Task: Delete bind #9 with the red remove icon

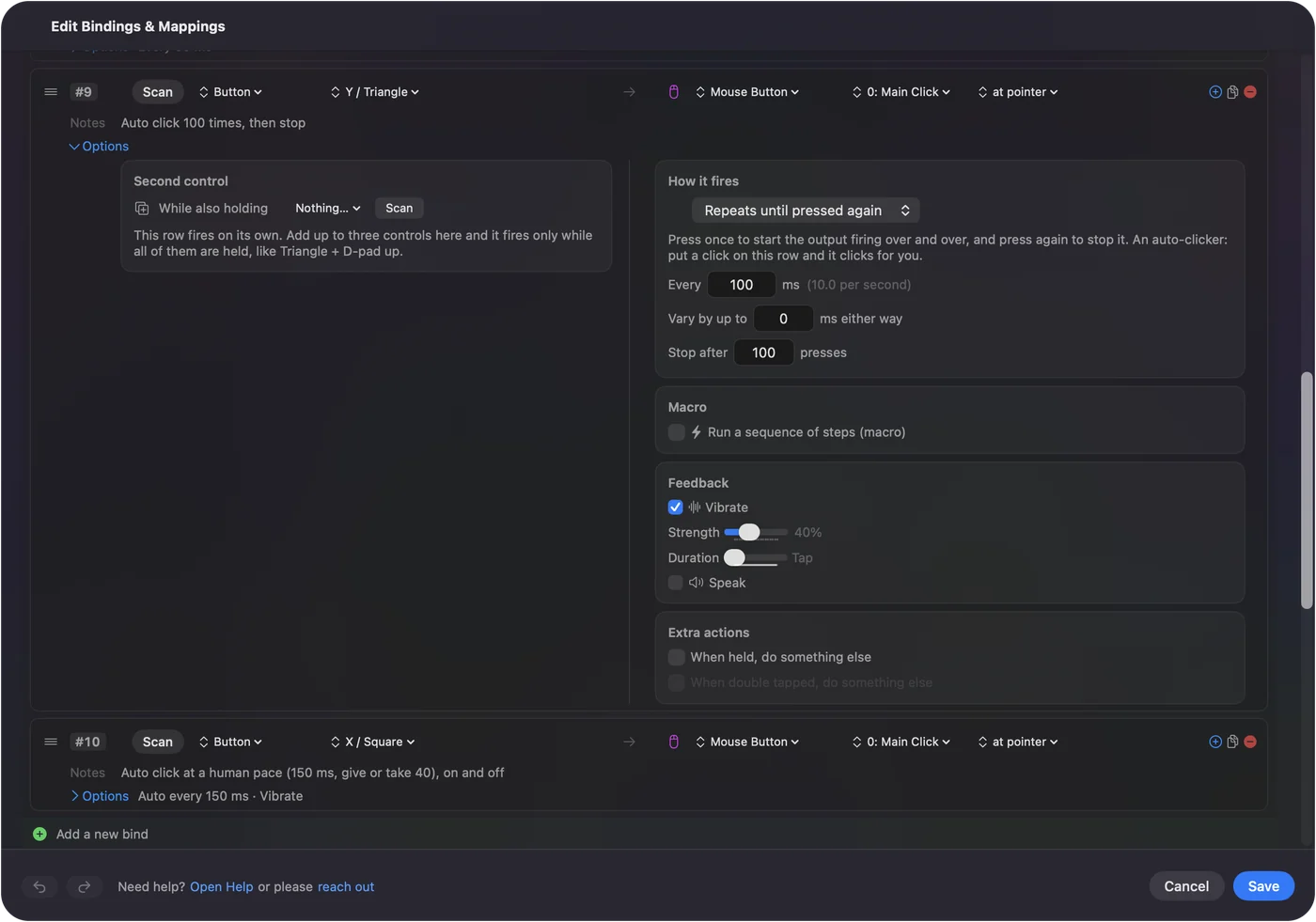Action: [x=1250, y=92]
